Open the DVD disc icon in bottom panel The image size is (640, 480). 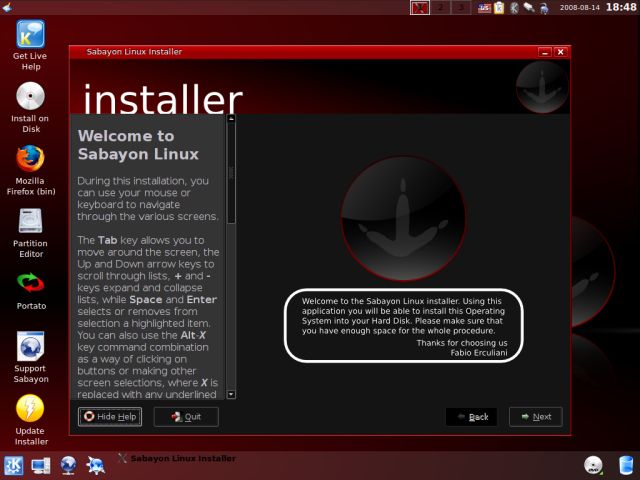click(593, 465)
